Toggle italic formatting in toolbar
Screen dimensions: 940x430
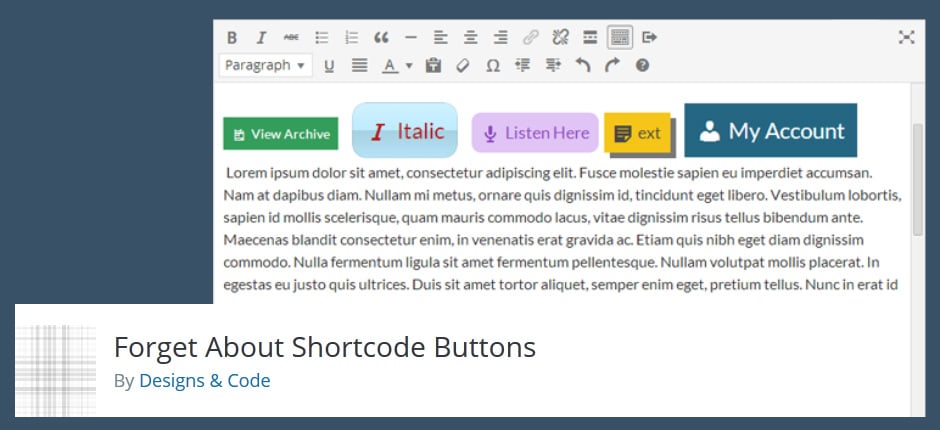click(x=261, y=38)
